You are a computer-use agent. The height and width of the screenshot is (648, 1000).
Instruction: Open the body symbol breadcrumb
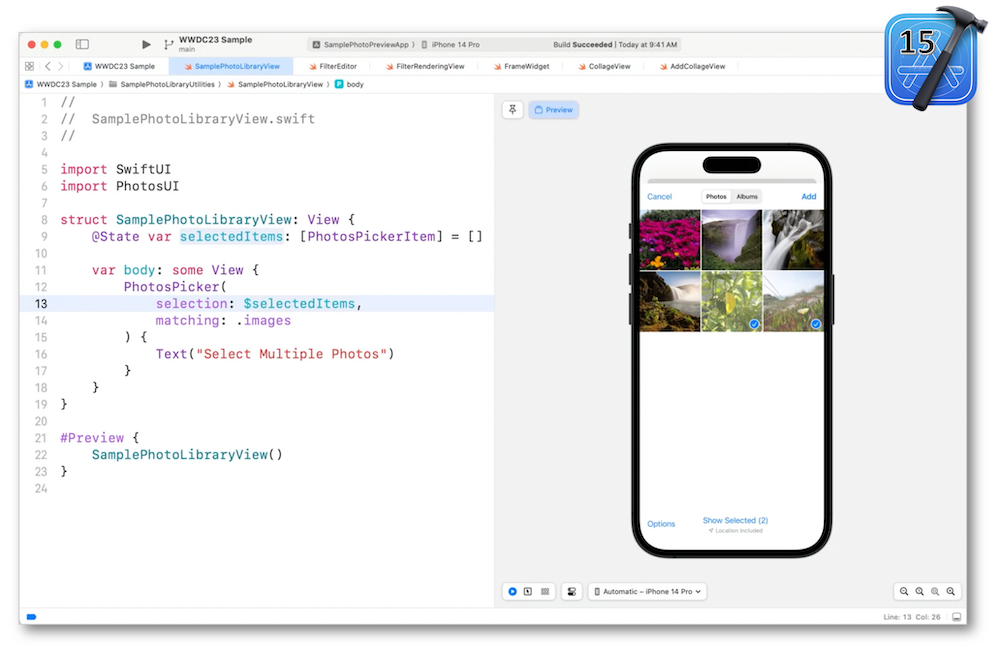pos(349,84)
